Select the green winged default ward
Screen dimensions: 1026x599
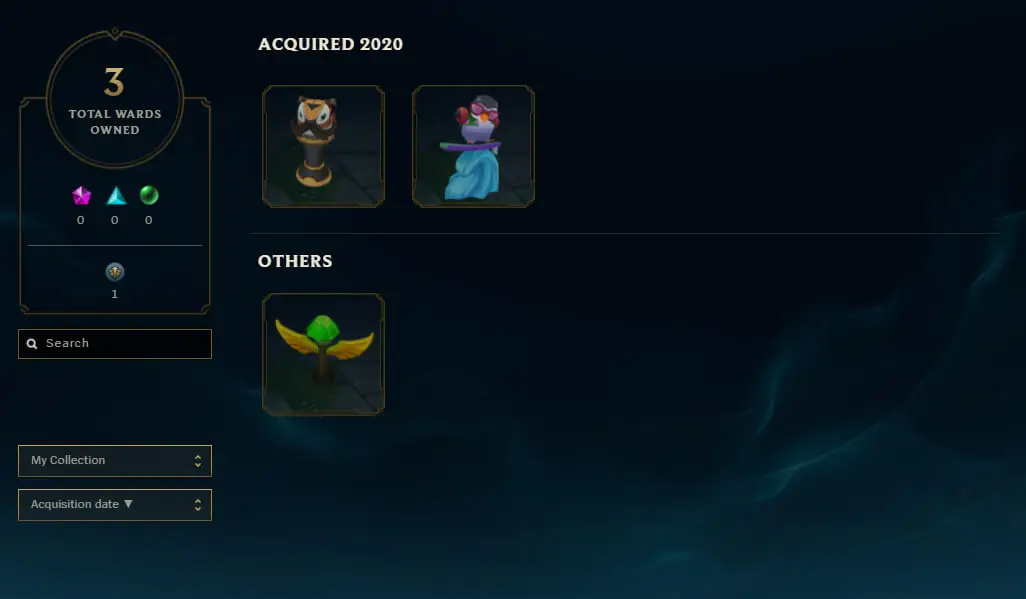pyautogui.click(x=323, y=354)
